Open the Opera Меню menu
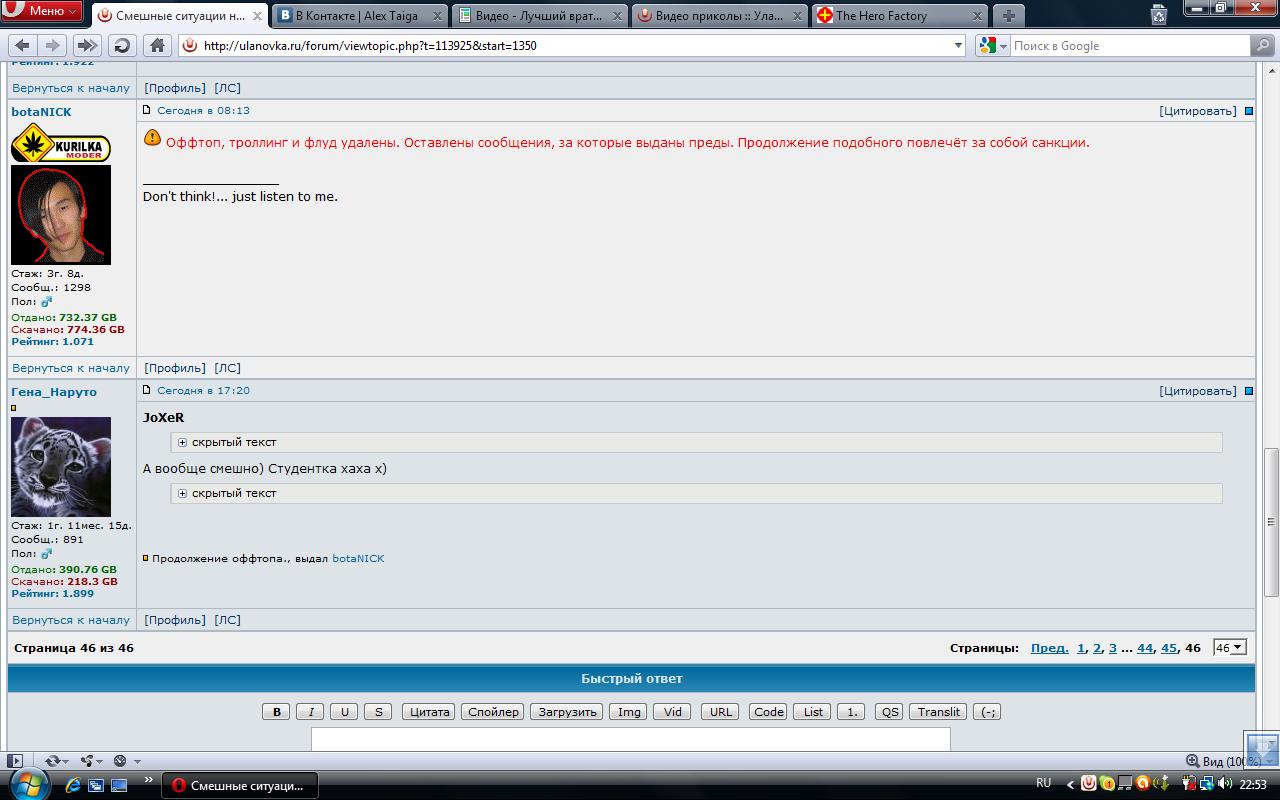 point(42,11)
